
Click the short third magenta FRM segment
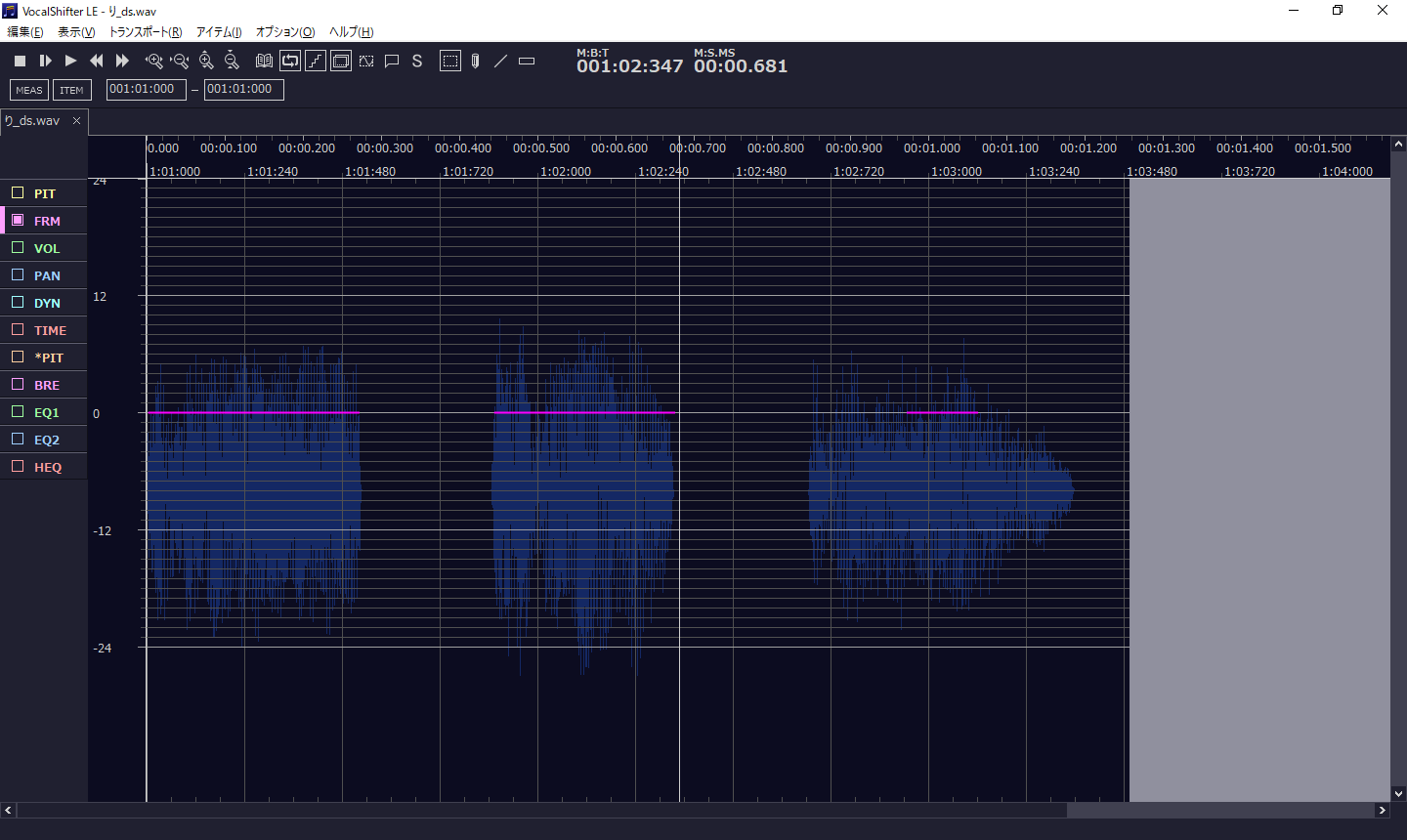pyautogui.click(x=942, y=413)
